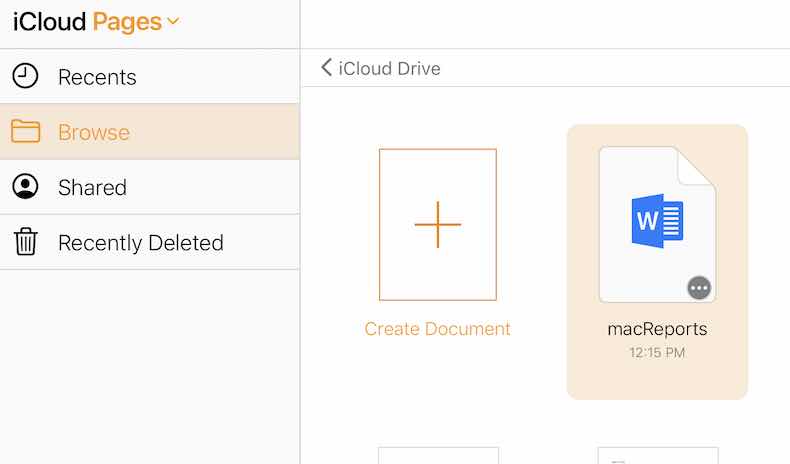790x464 pixels.
Task: Select the macReports Word document thumbnail
Action: [657, 224]
